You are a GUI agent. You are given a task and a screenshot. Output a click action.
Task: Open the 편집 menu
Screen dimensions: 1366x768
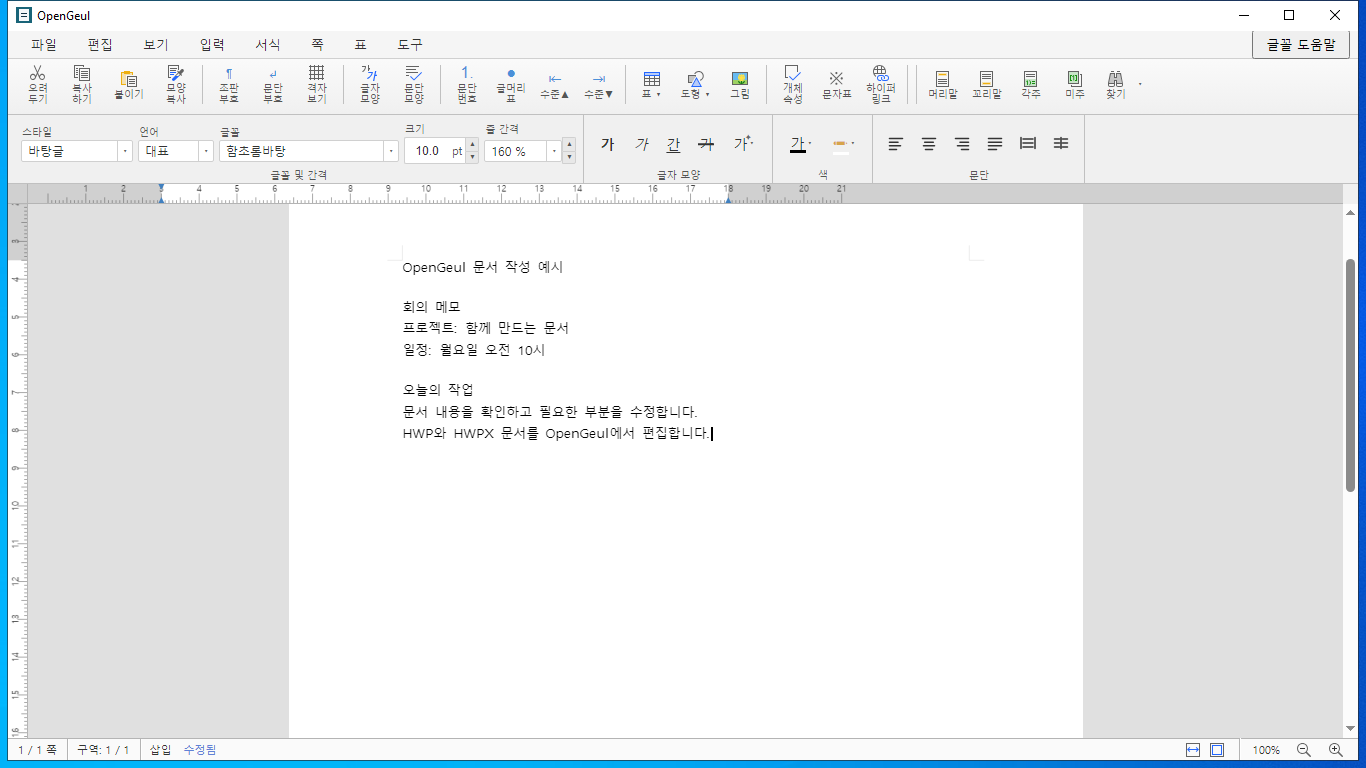(100, 45)
